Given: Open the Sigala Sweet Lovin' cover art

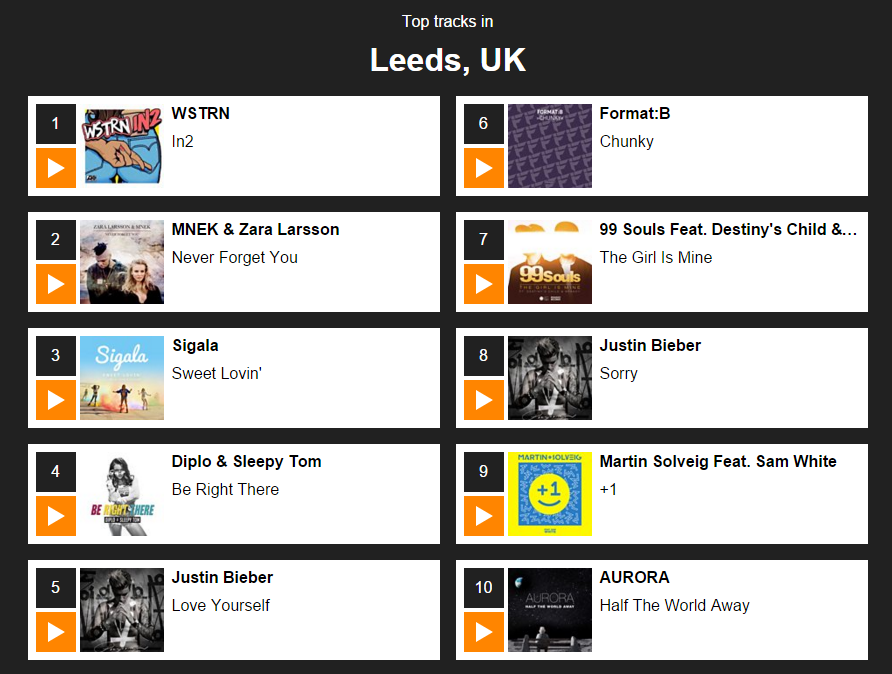Looking at the screenshot, I should pyautogui.click(x=122, y=378).
